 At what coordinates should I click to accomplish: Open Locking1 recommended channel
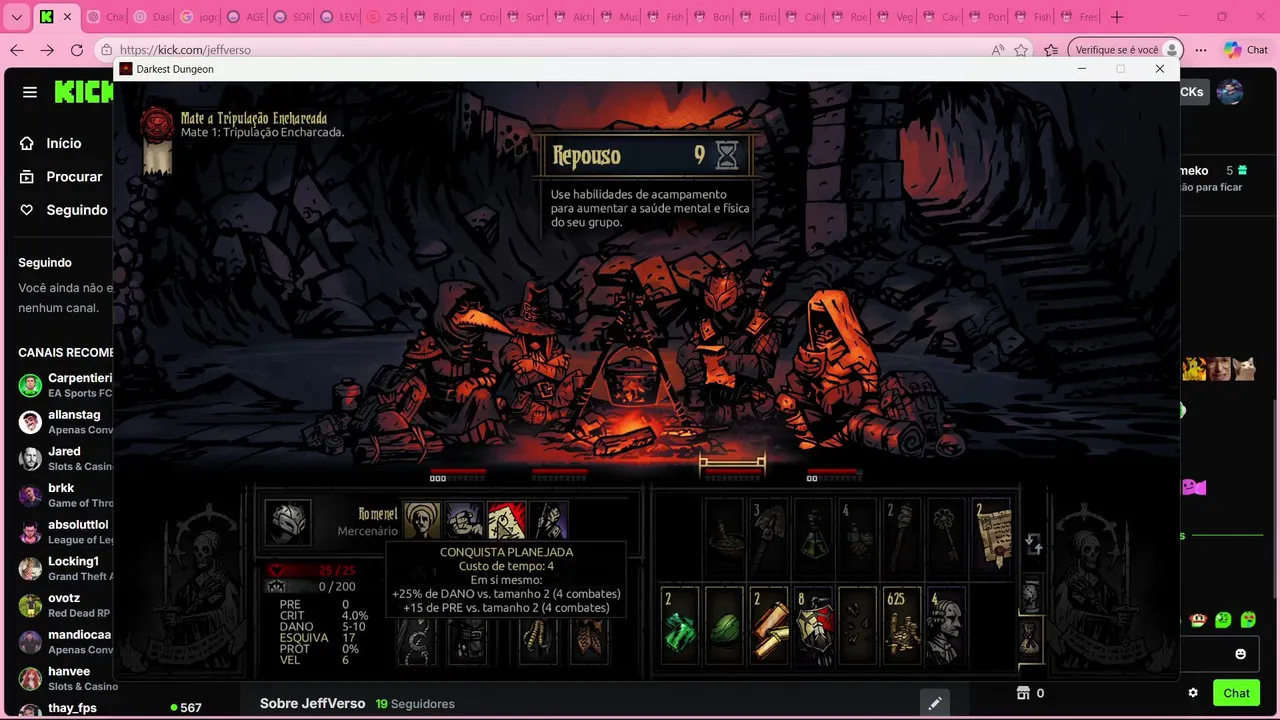tap(66, 569)
